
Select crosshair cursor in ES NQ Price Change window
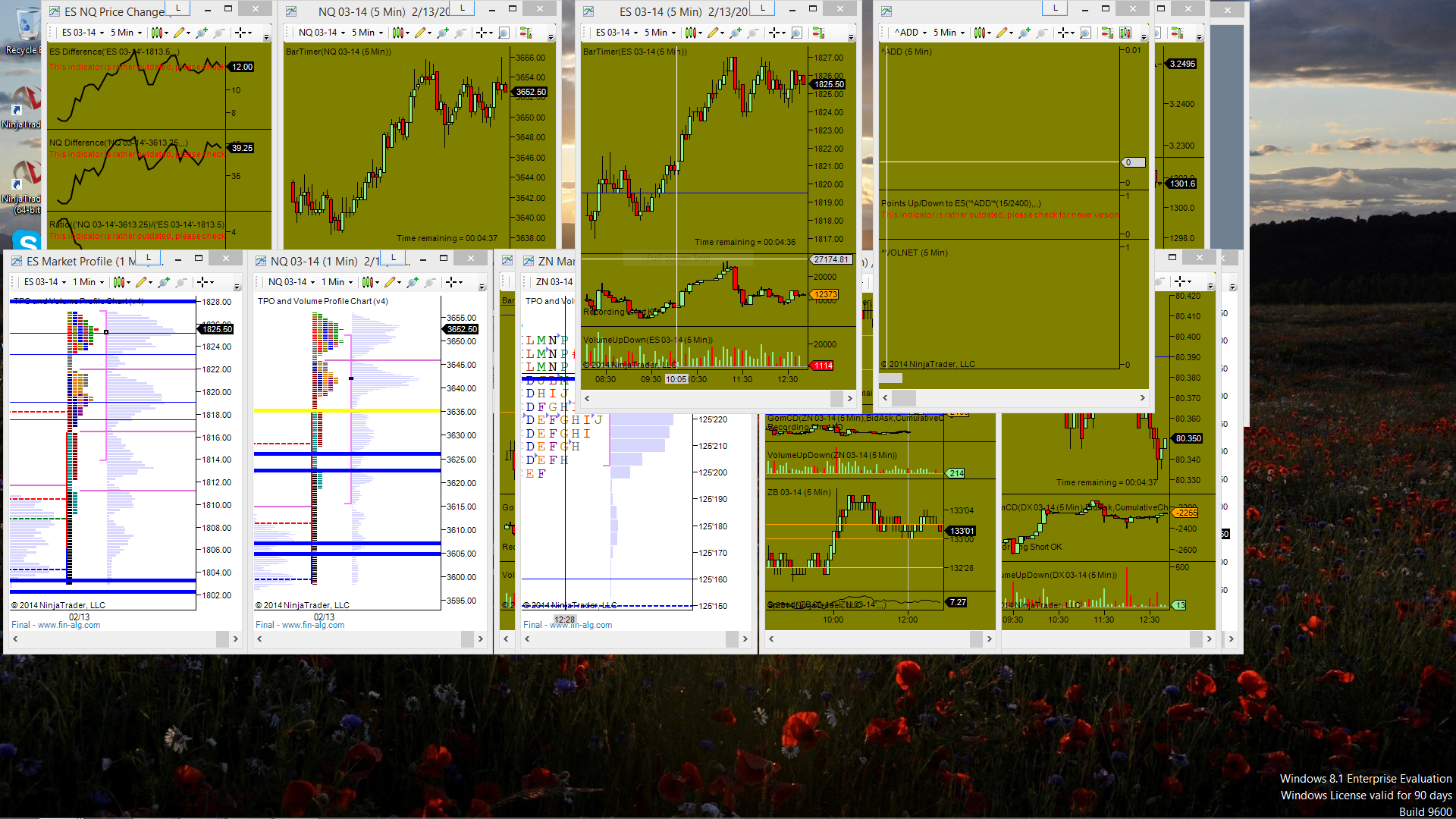click(240, 33)
